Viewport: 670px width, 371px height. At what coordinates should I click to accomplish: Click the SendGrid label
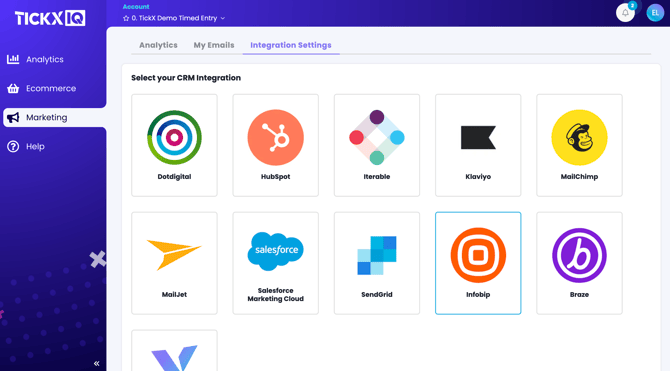(377, 294)
